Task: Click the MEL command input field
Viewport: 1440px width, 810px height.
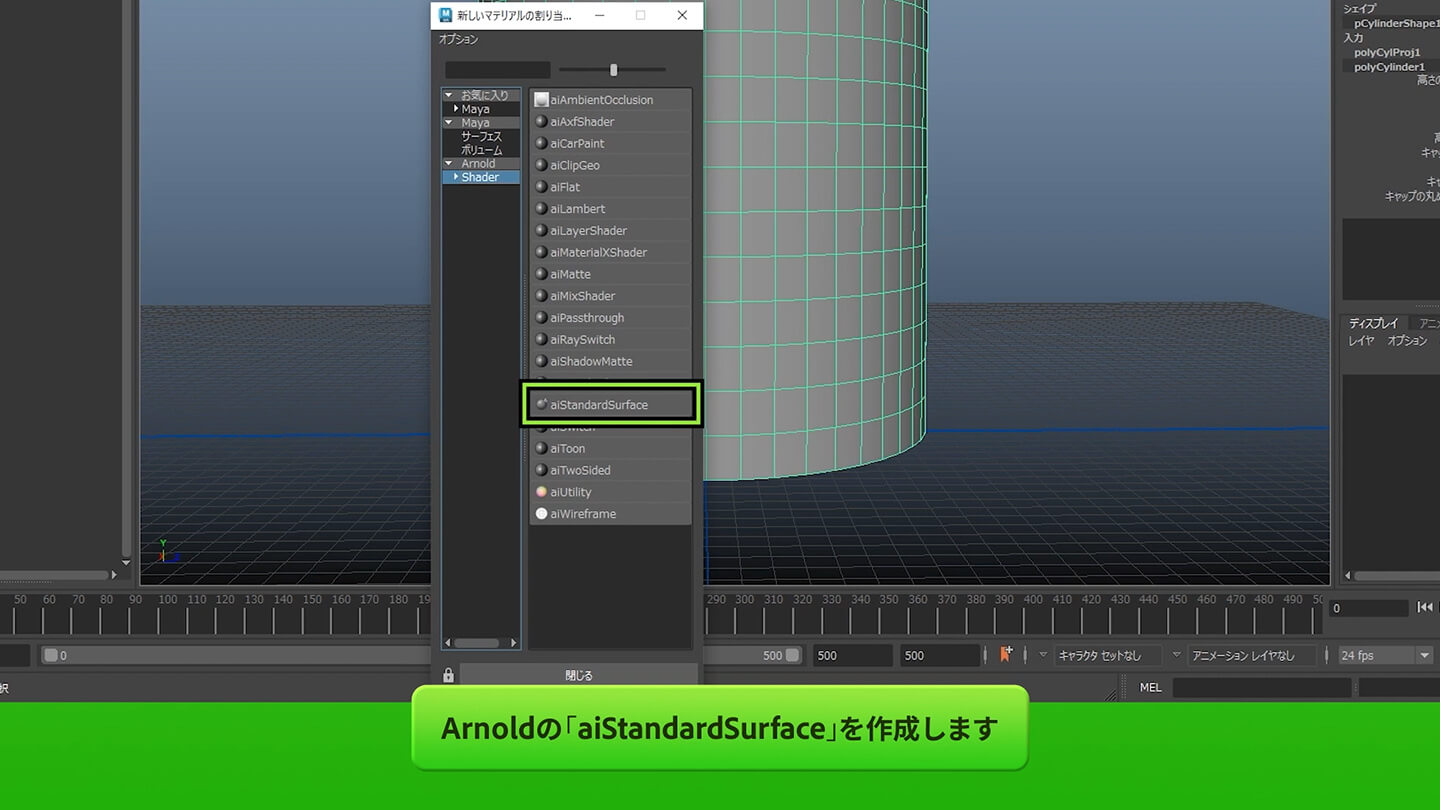Action: 1262,688
